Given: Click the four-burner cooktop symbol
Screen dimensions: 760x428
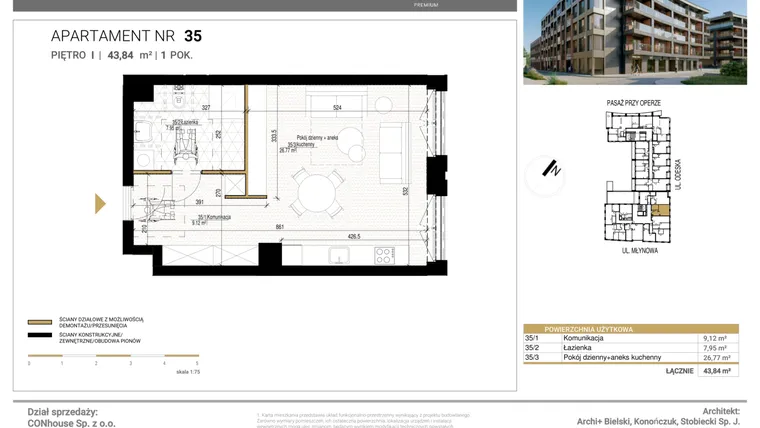Looking at the screenshot, I should click(x=384, y=255).
